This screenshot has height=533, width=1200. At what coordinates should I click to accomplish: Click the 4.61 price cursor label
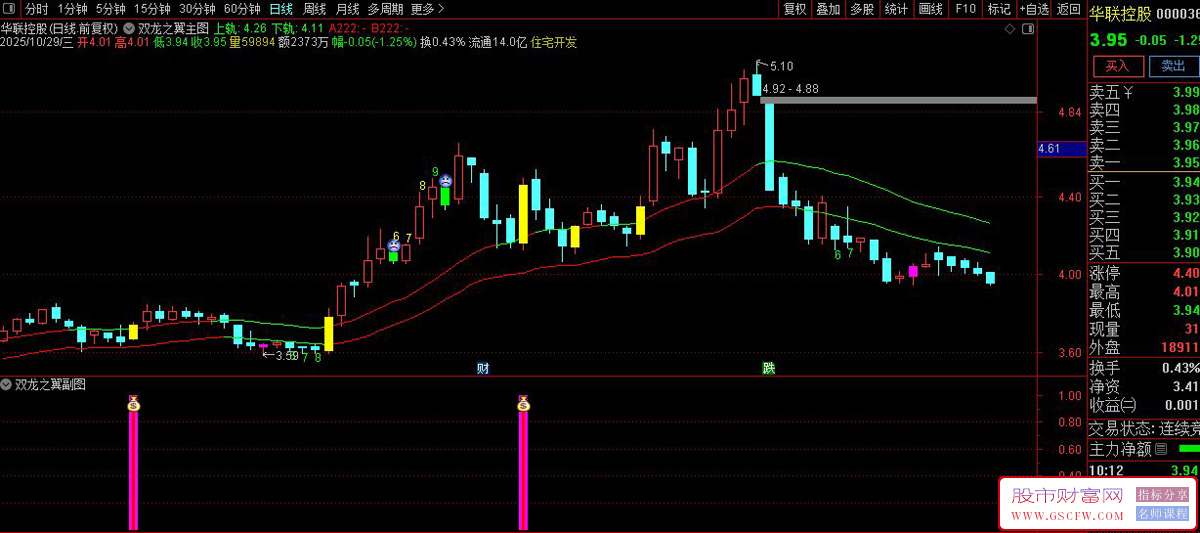coord(1061,148)
